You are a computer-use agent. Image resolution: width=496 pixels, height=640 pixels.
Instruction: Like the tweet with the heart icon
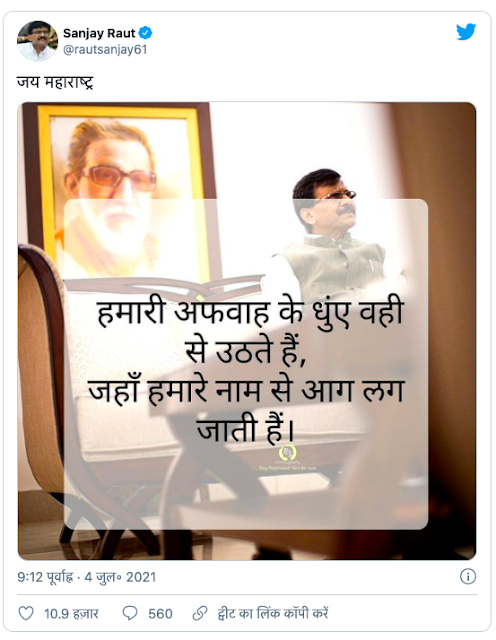click(x=26, y=613)
